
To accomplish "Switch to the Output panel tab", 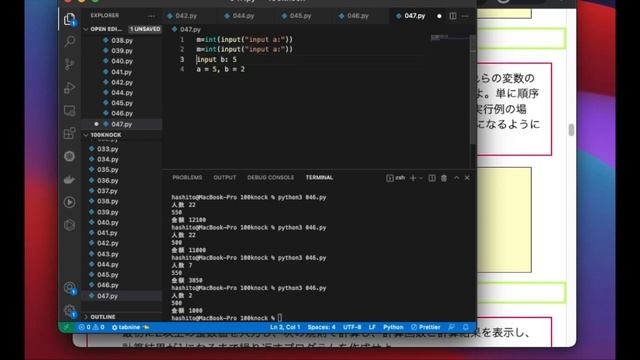I will click(224, 178).
